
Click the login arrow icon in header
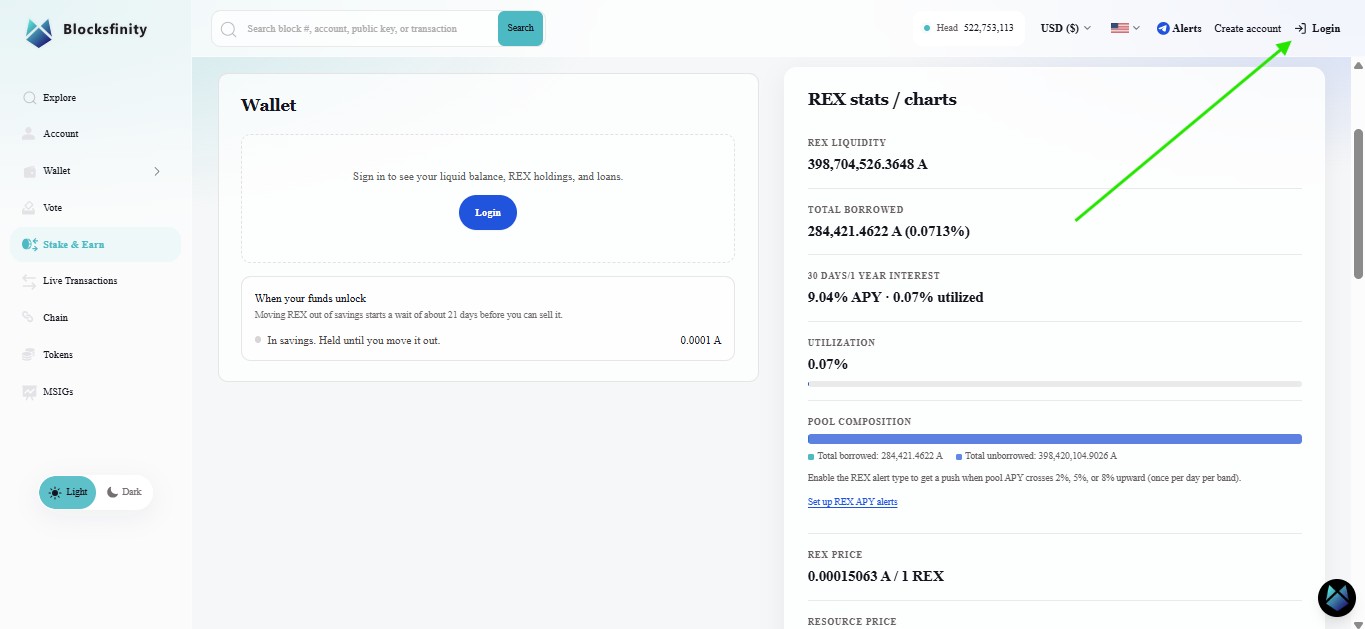pyautogui.click(x=1300, y=29)
